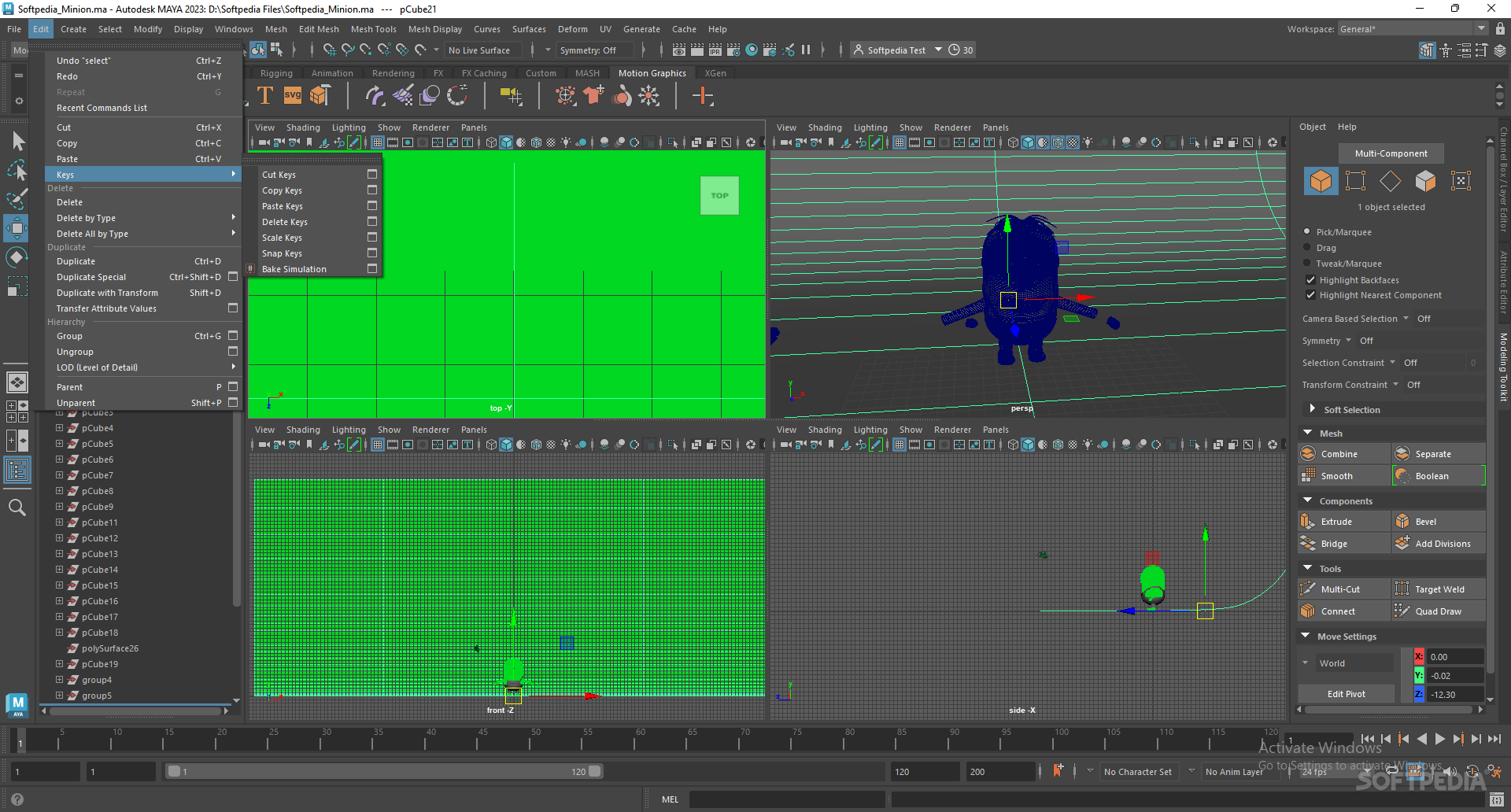Open Cut Keys option box
Viewport: 1511px width, 812px height.
372,175
